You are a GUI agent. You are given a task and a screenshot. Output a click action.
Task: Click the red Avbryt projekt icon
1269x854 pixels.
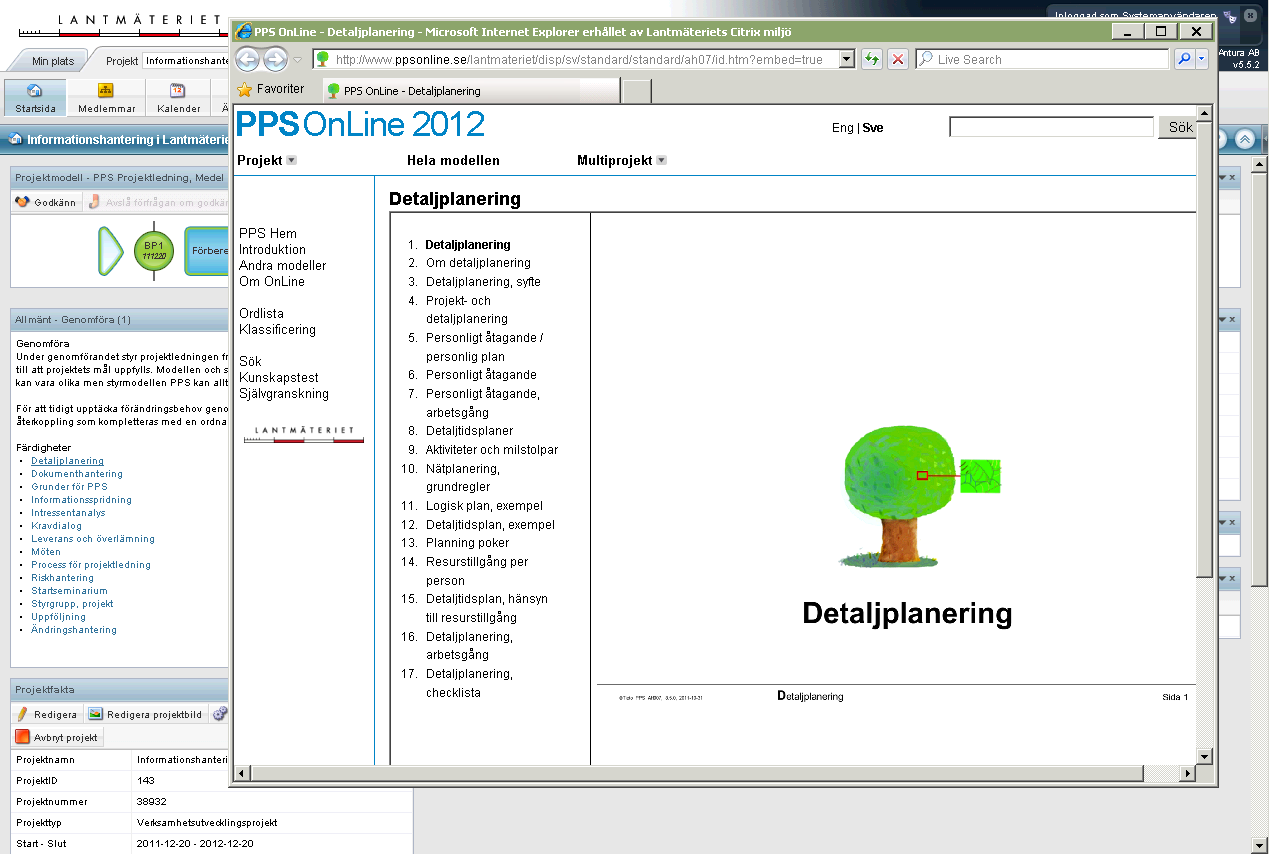pos(23,737)
